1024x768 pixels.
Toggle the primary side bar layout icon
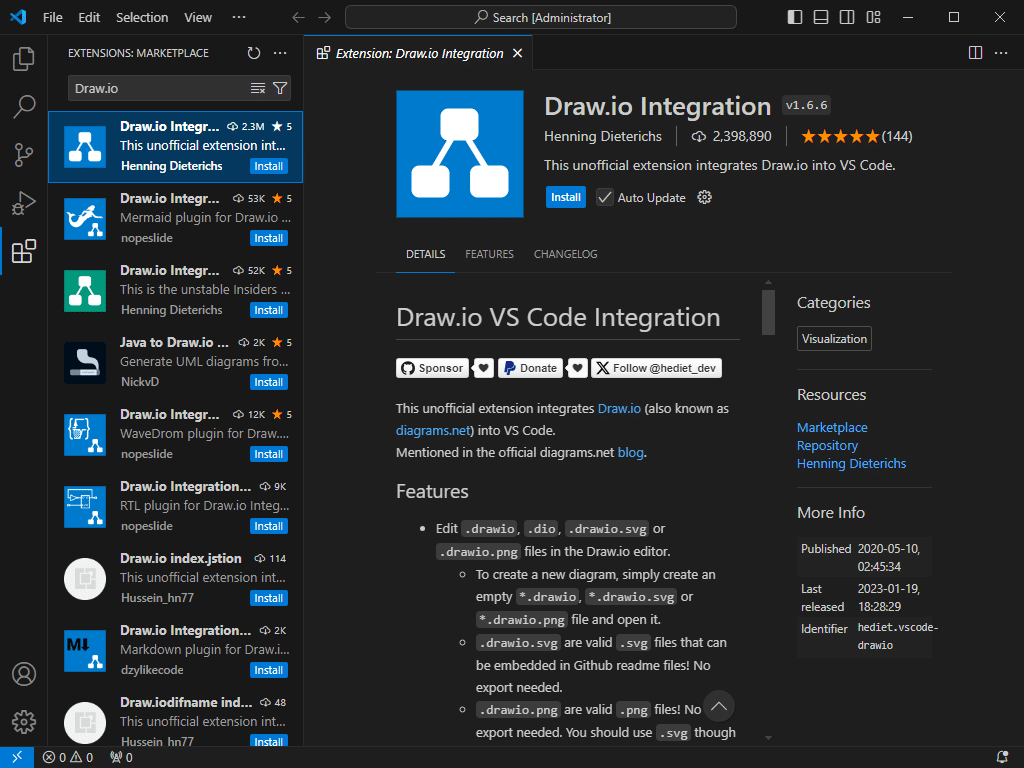click(x=795, y=18)
